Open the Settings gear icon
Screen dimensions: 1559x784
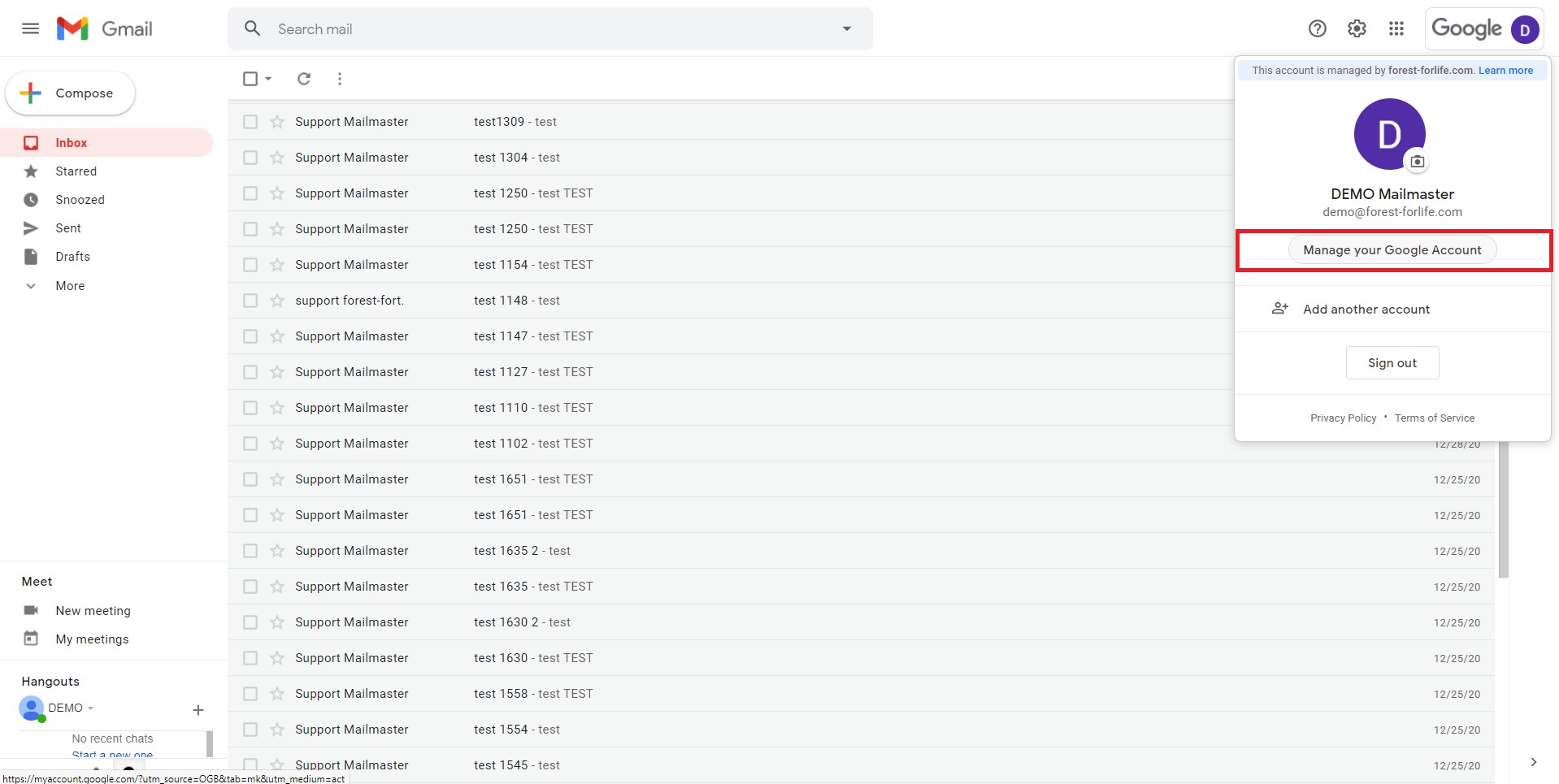(x=1357, y=29)
